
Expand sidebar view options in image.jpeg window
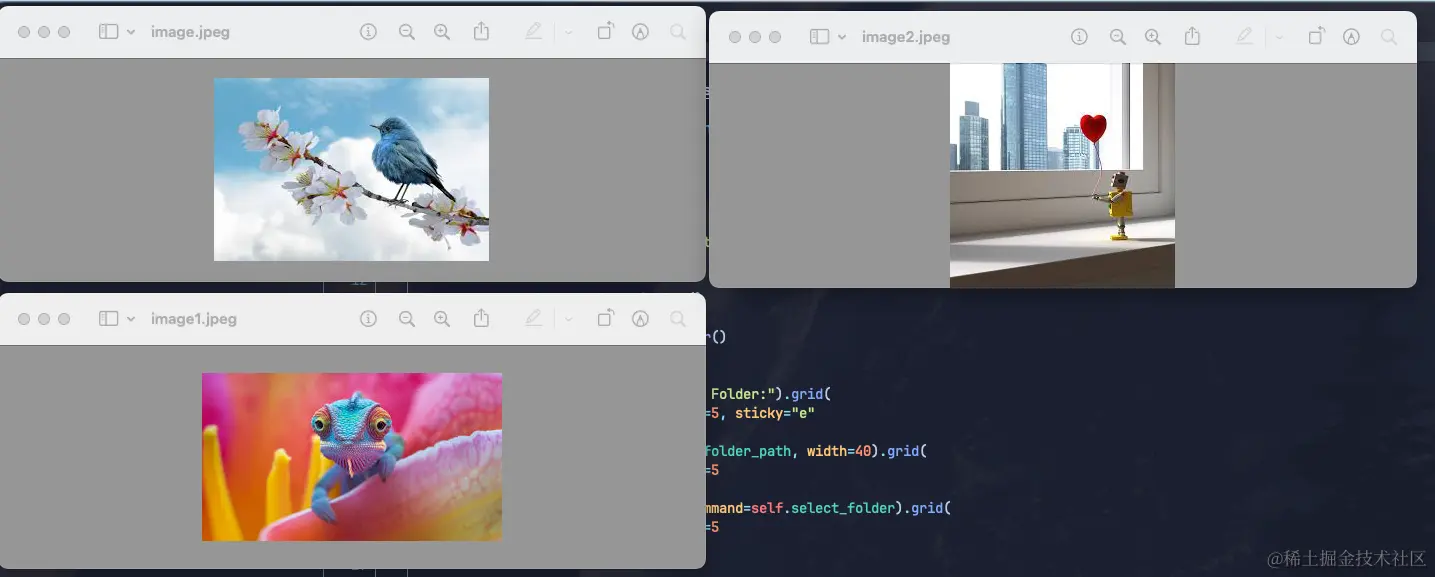tap(131, 32)
